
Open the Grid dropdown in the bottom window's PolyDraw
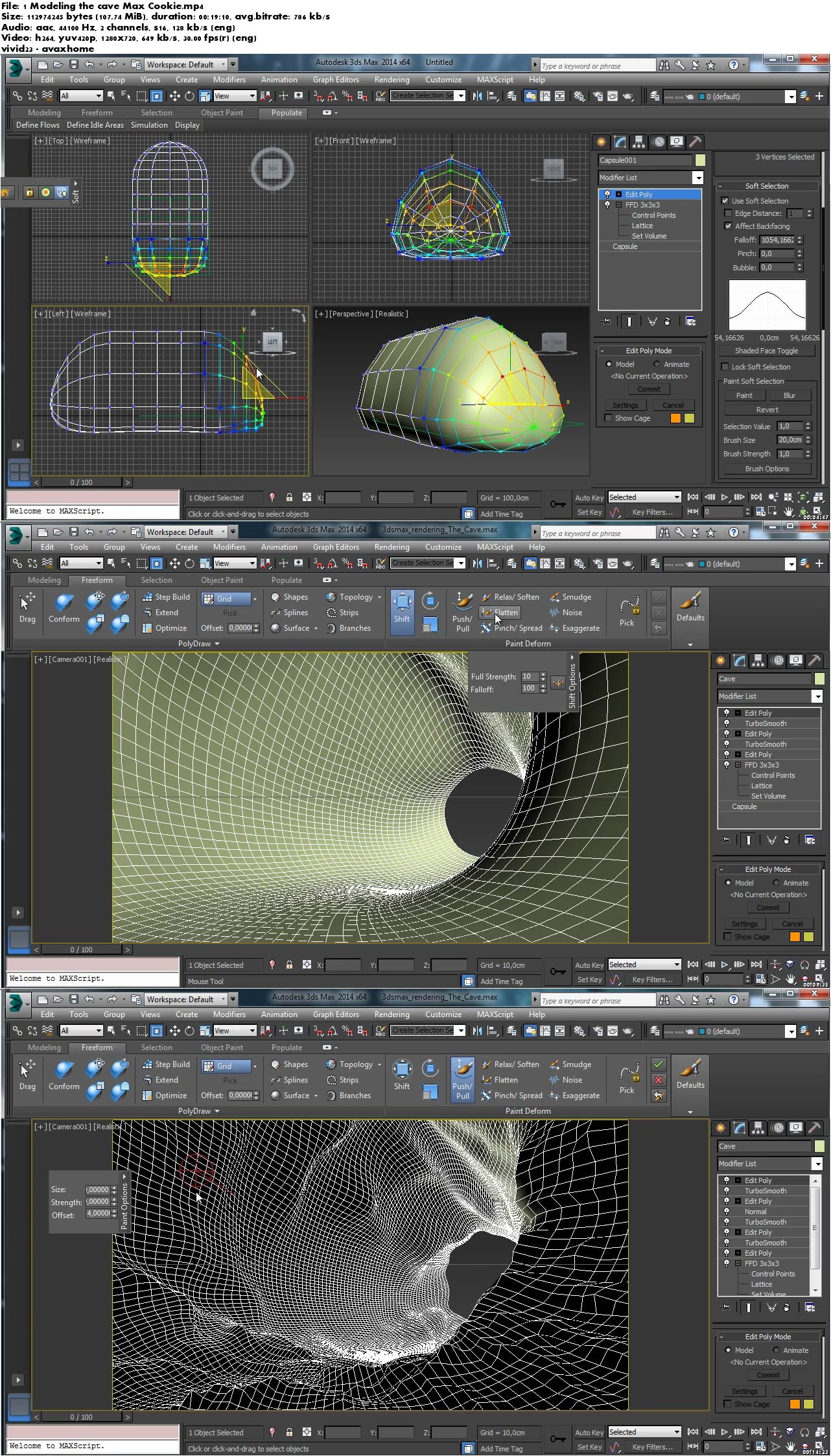(255, 1066)
